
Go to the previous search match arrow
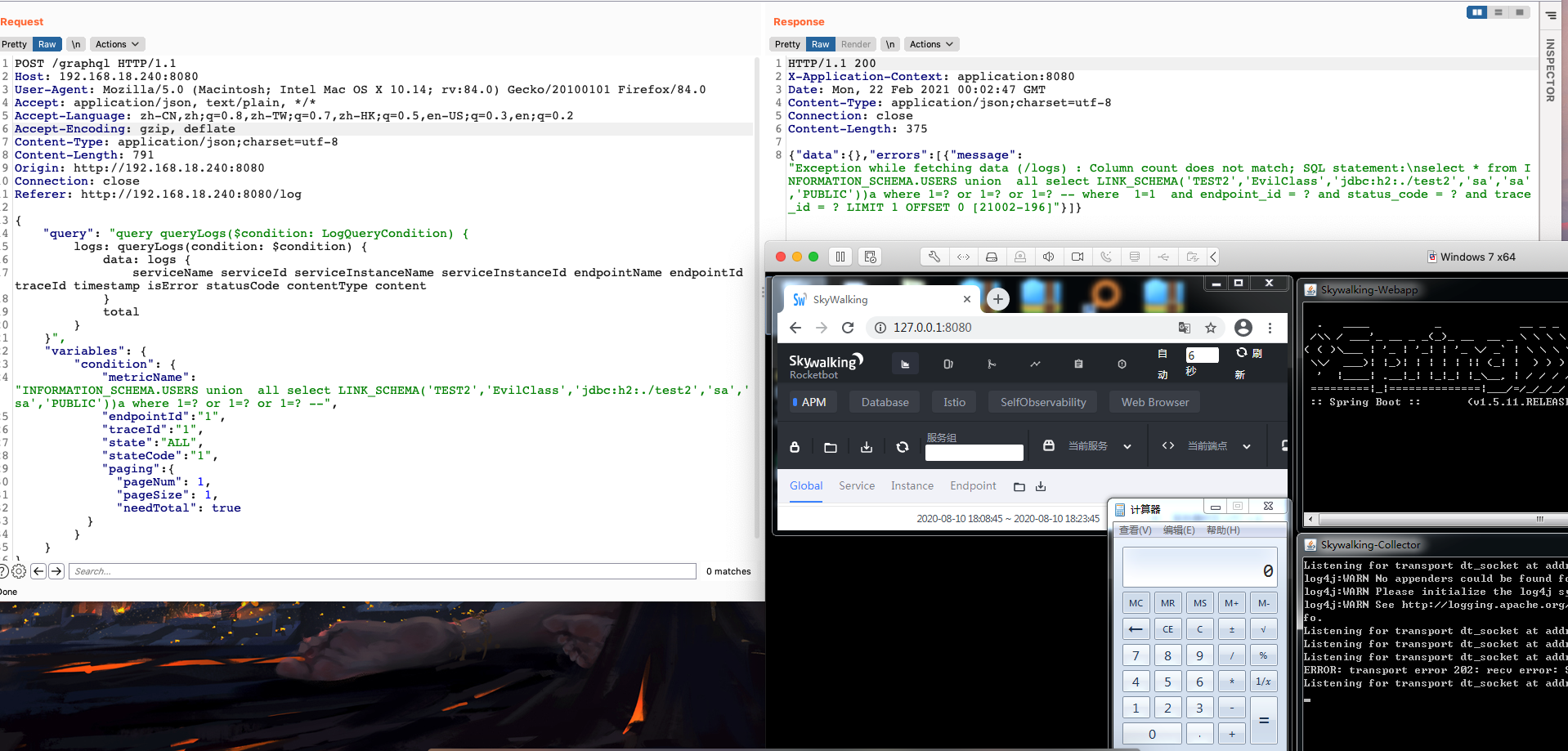coord(38,571)
